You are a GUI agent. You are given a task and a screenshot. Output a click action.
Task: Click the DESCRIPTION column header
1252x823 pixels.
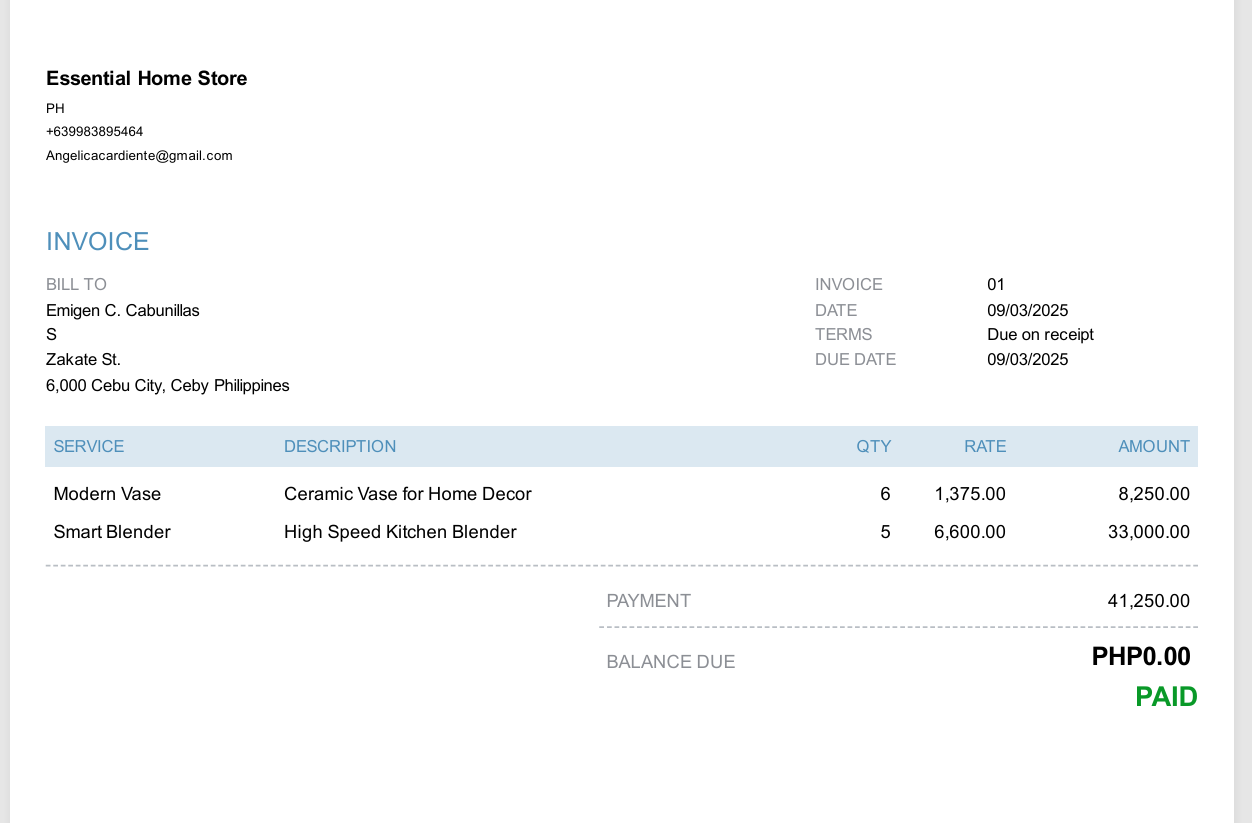[x=340, y=447]
